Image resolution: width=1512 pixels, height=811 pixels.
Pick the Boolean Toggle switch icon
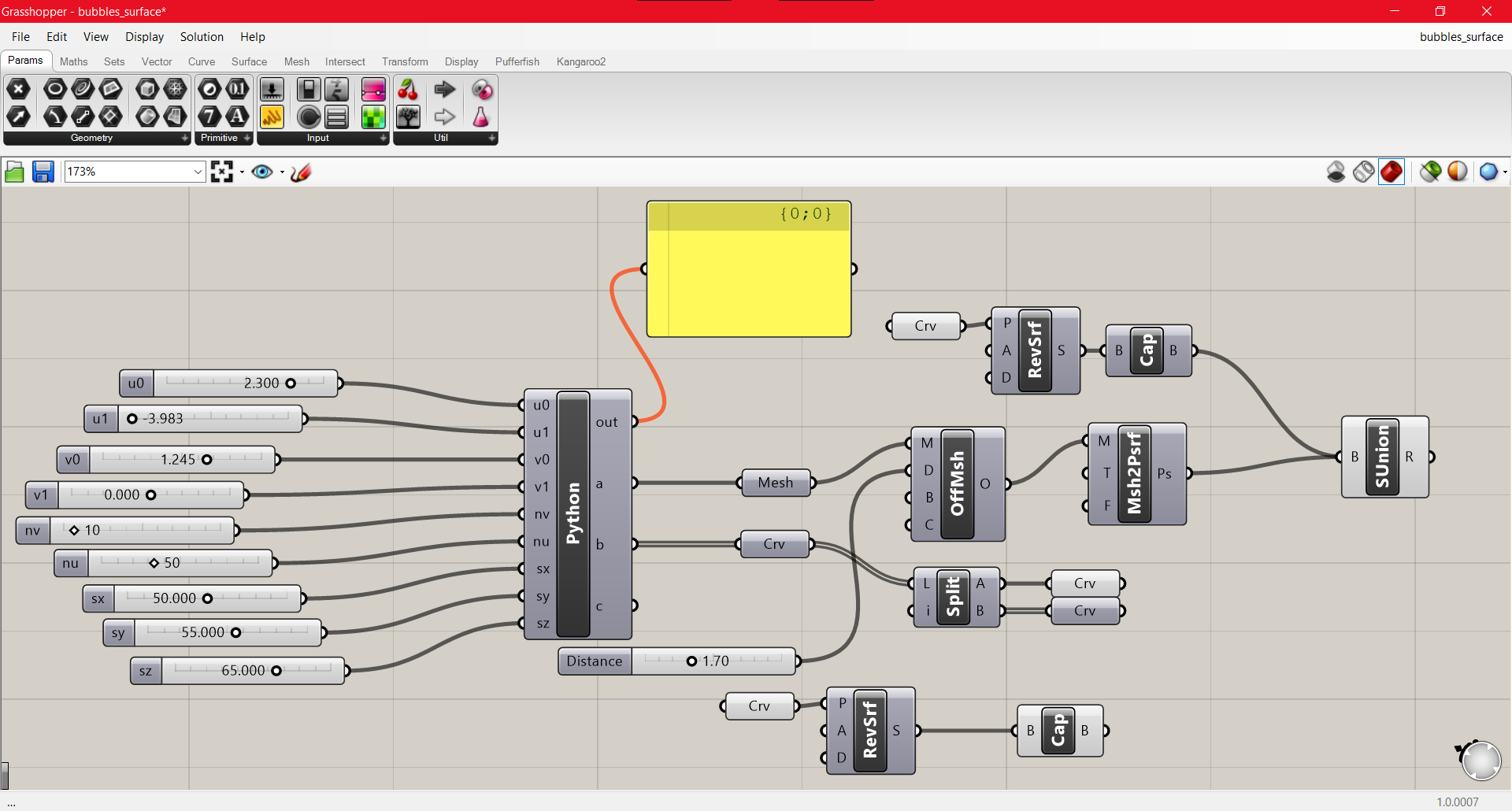(309, 89)
